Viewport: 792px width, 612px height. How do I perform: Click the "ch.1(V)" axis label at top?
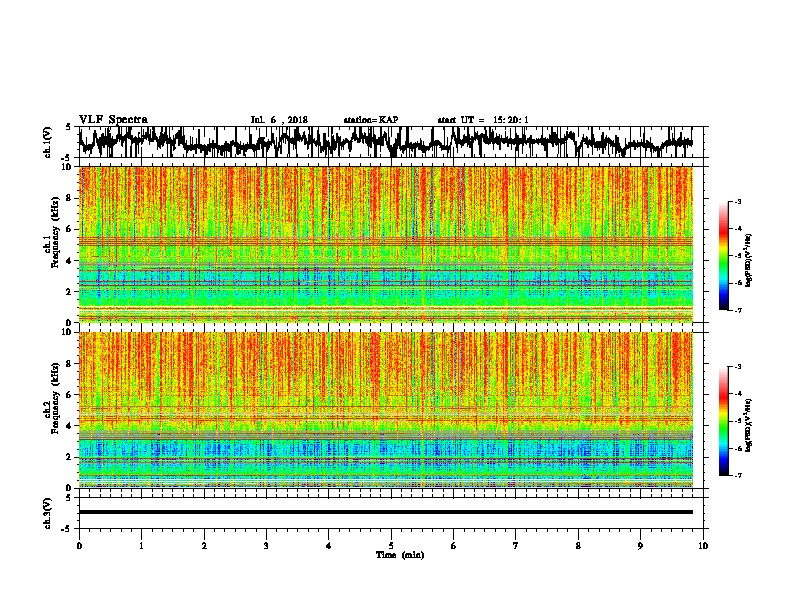click(48, 142)
